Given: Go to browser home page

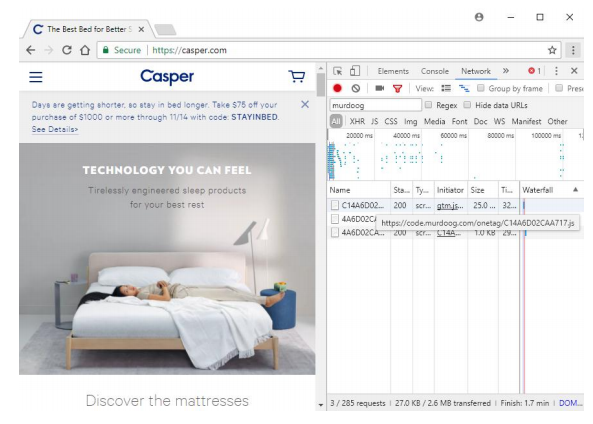Looking at the screenshot, I should 85,50.
